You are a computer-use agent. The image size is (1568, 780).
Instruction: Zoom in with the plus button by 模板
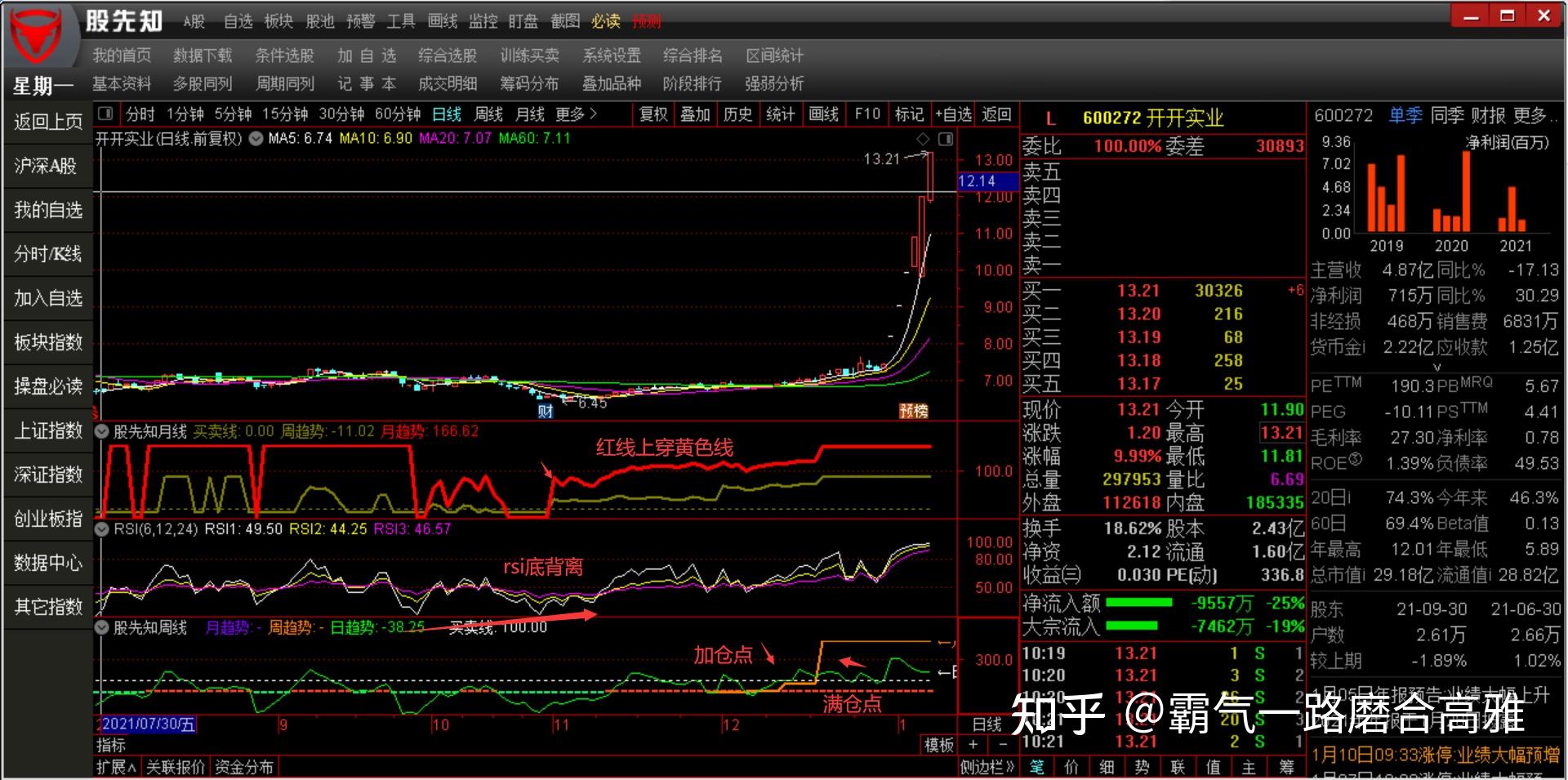973,745
